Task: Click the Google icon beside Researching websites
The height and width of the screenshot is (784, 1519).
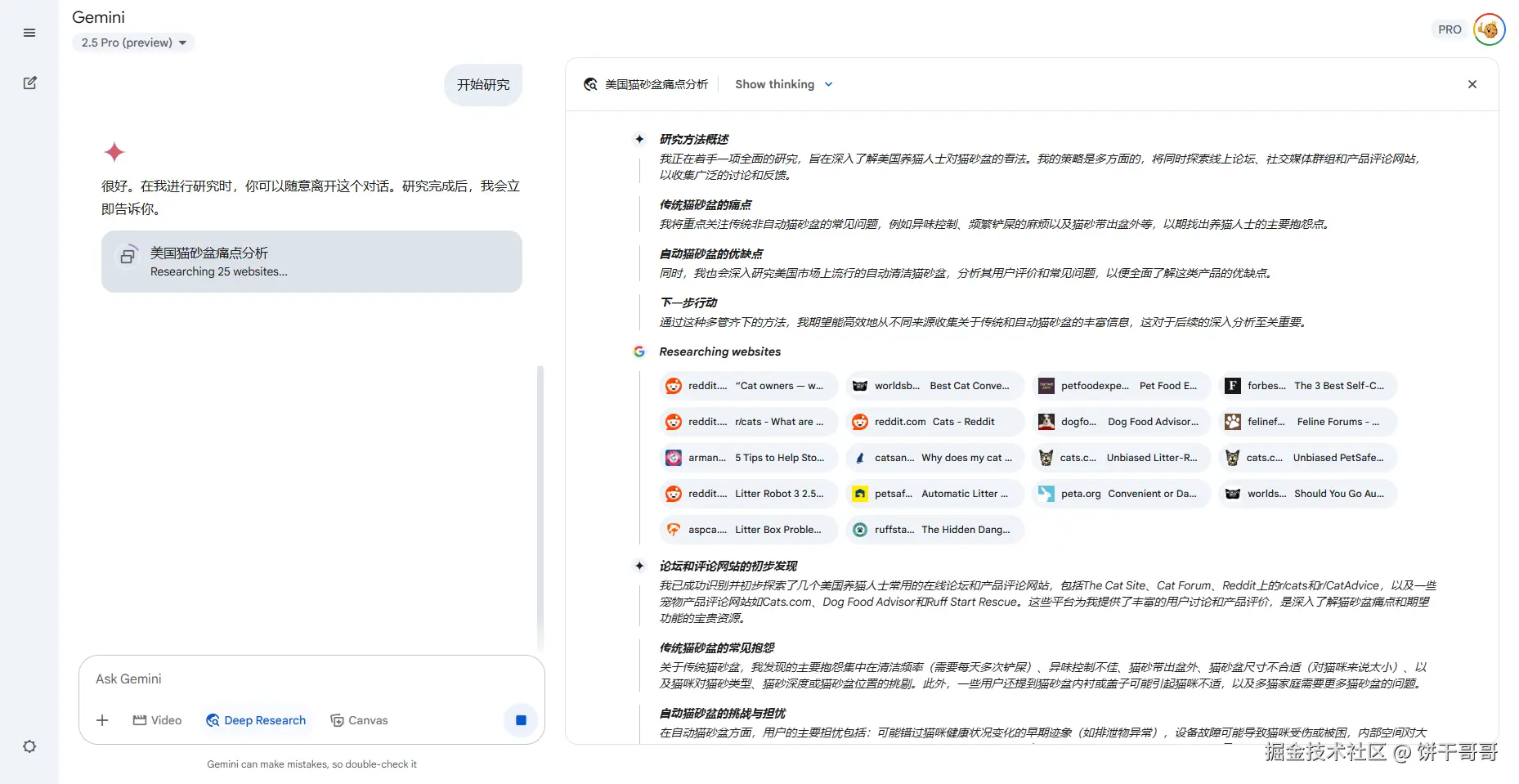Action: 639,352
